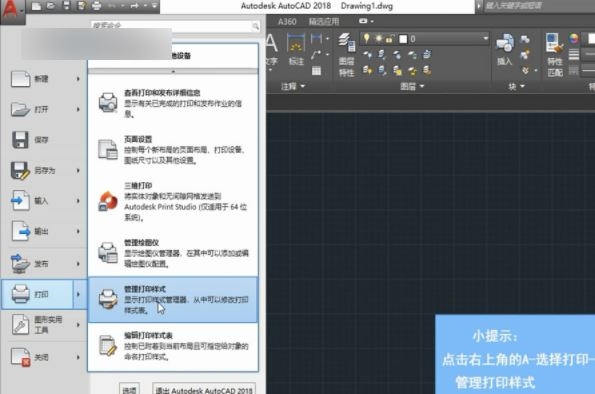Click the New drawing icon in quick access toolbar
Screen dimensions: 595x394
36,6
